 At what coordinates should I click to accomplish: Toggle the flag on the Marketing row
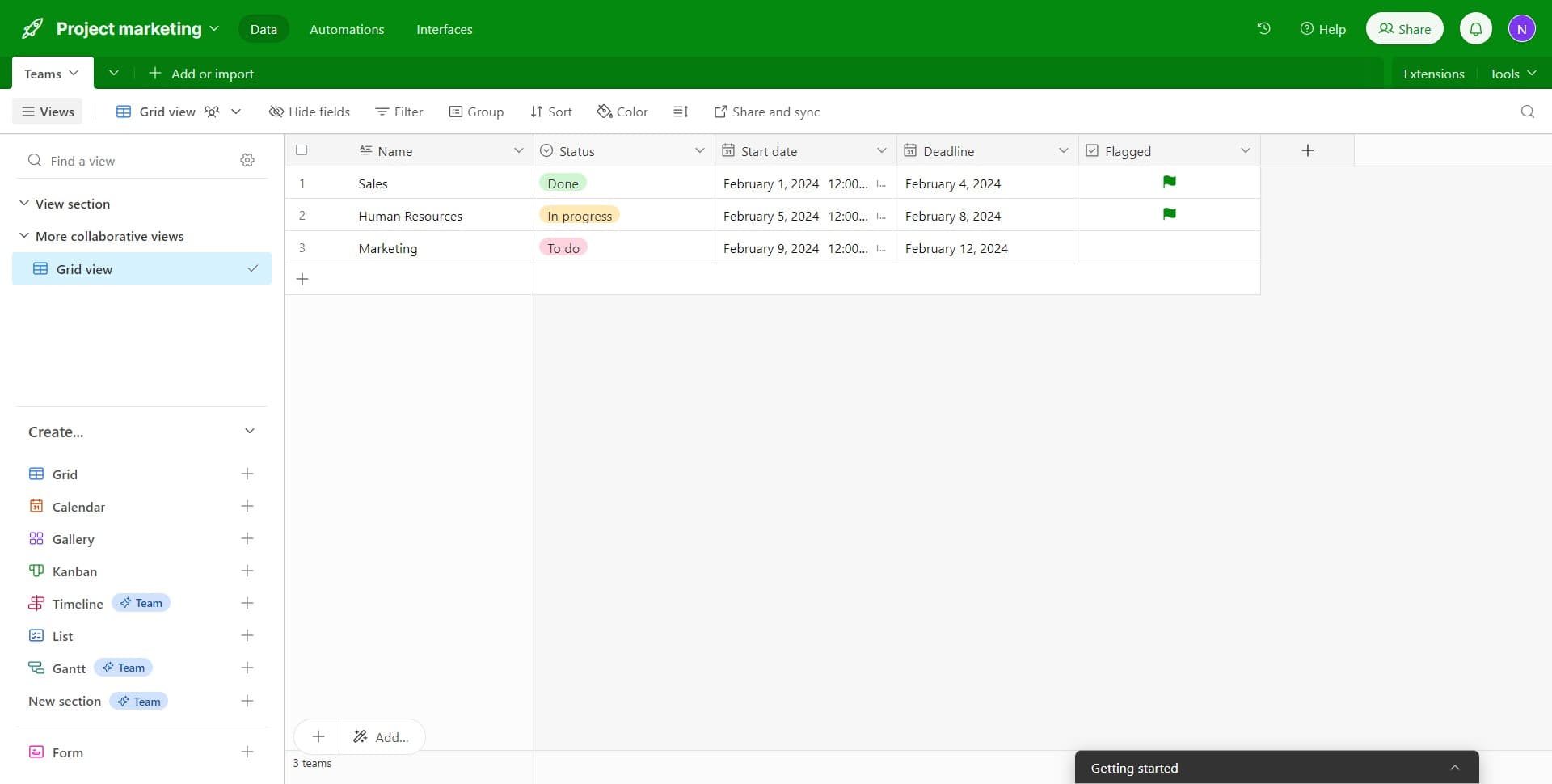[1170, 247]
